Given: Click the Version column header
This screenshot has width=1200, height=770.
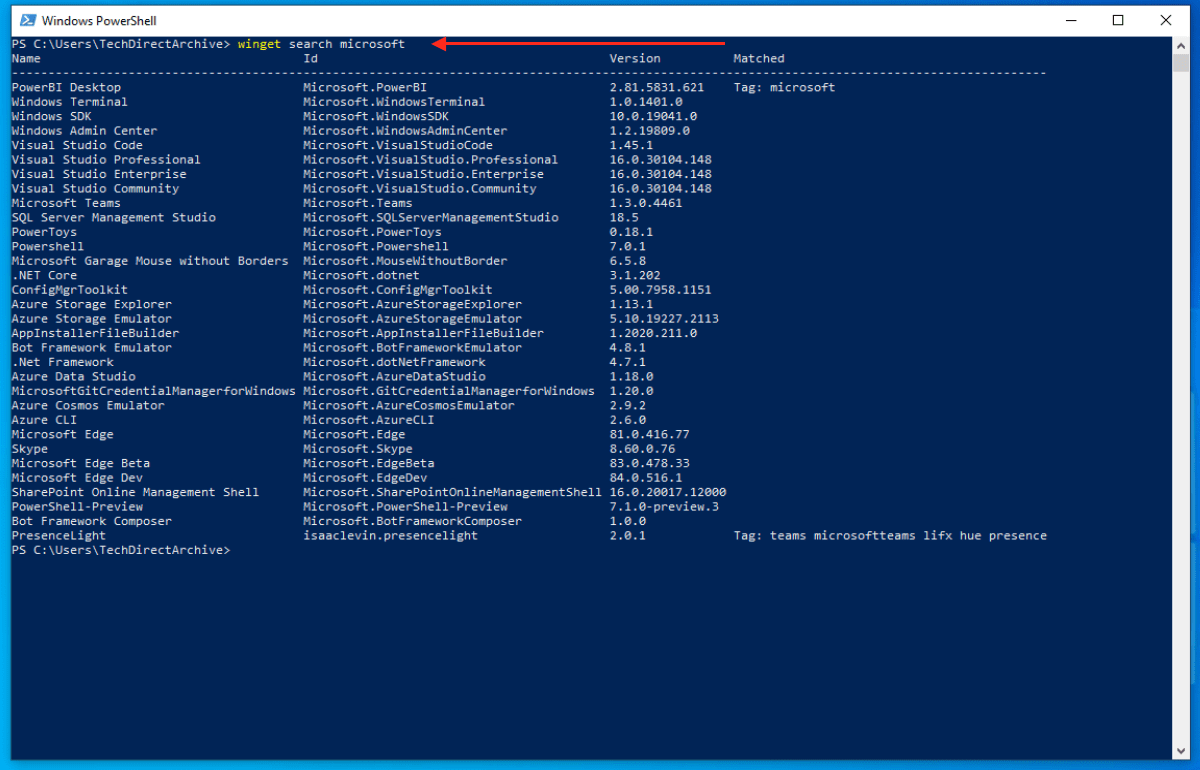Looking at the screenshot, I should [x=635, y=59].
